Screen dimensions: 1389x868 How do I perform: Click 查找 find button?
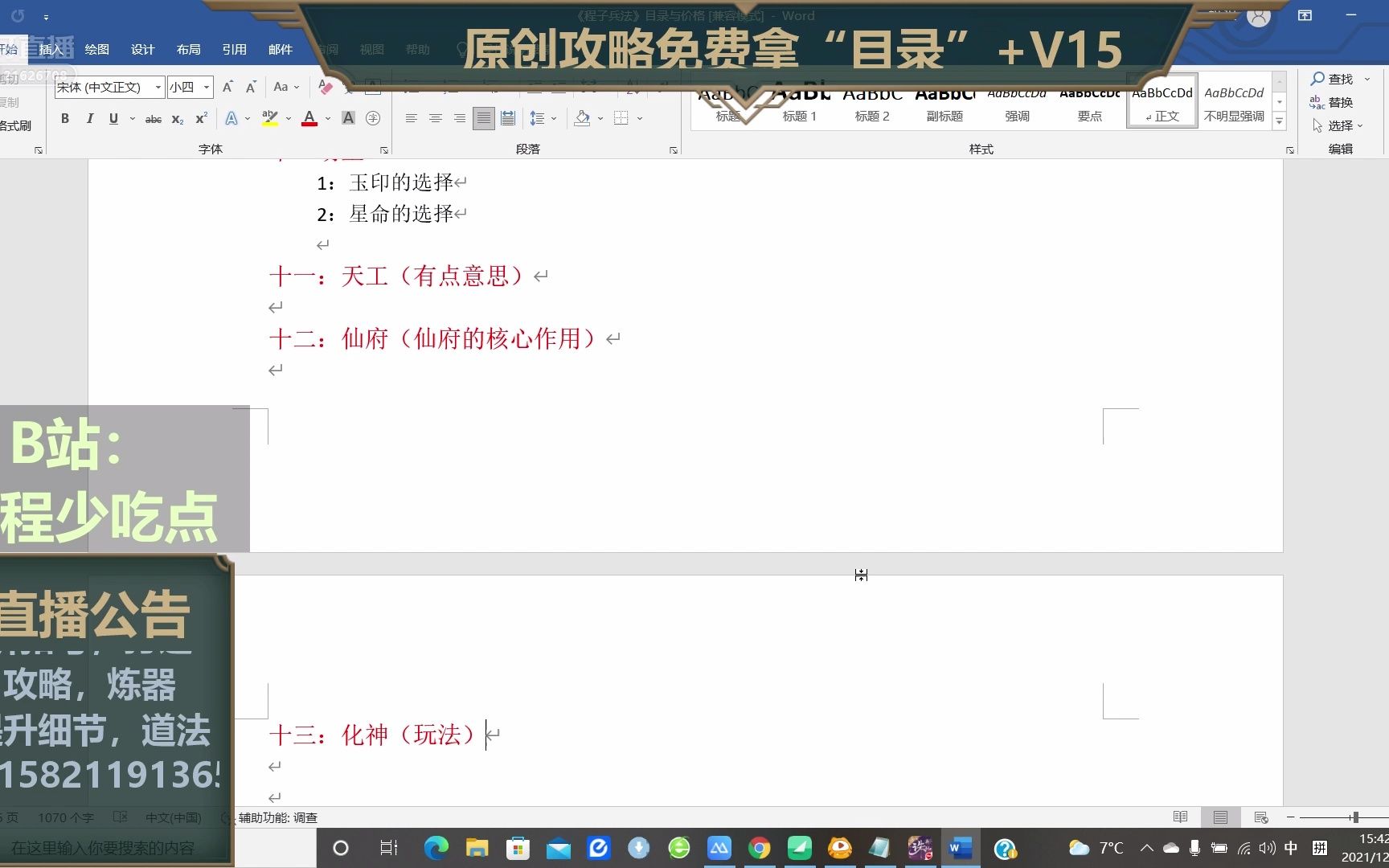(1333, 79)
